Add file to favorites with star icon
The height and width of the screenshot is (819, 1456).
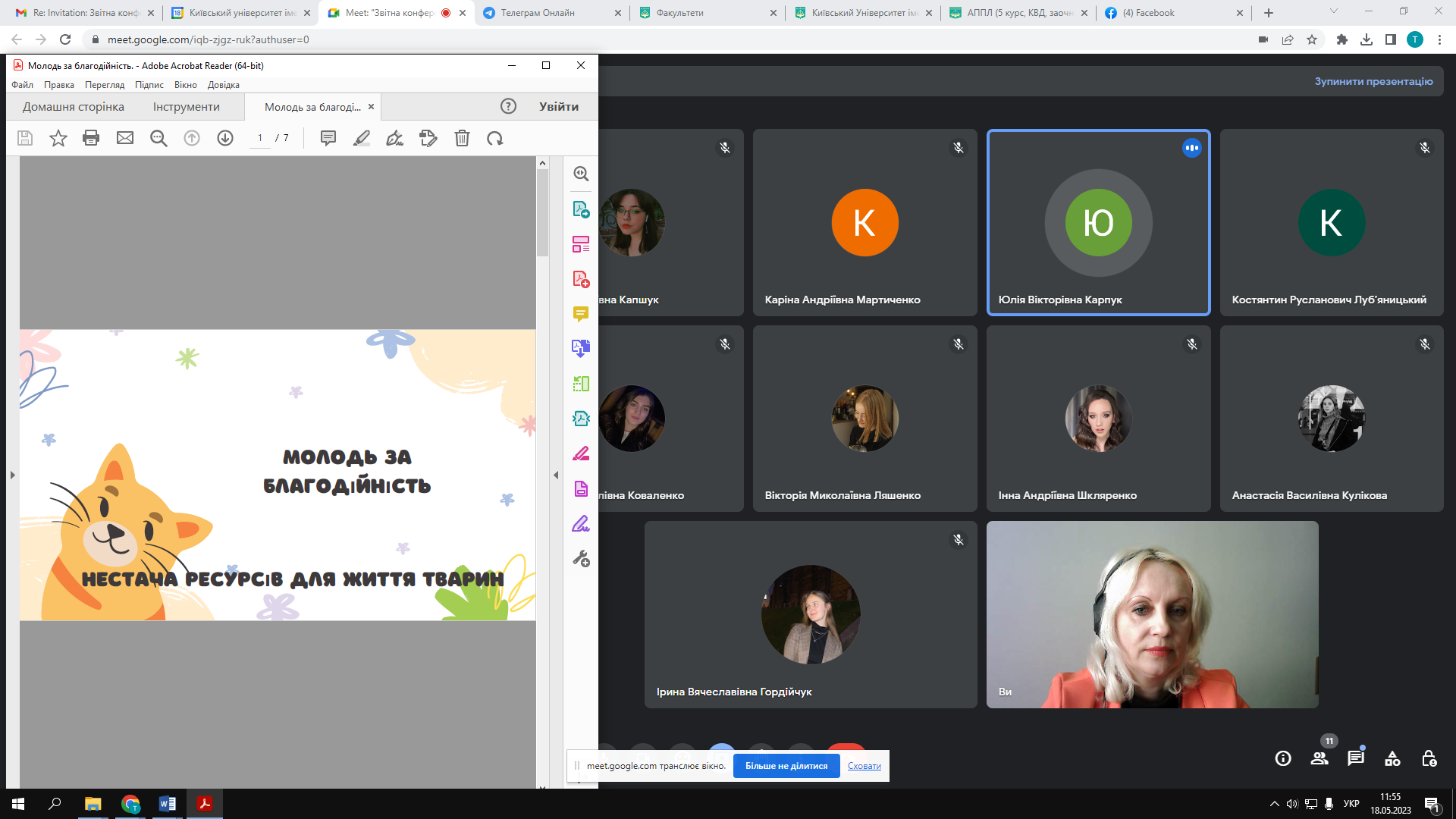pos(58,138)
